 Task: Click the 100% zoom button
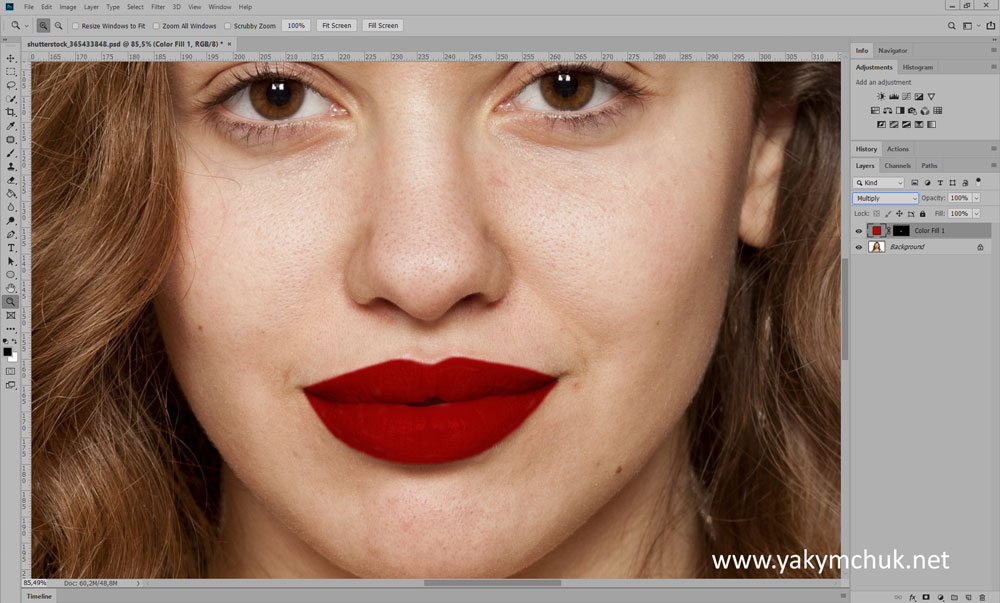(296, 25)
